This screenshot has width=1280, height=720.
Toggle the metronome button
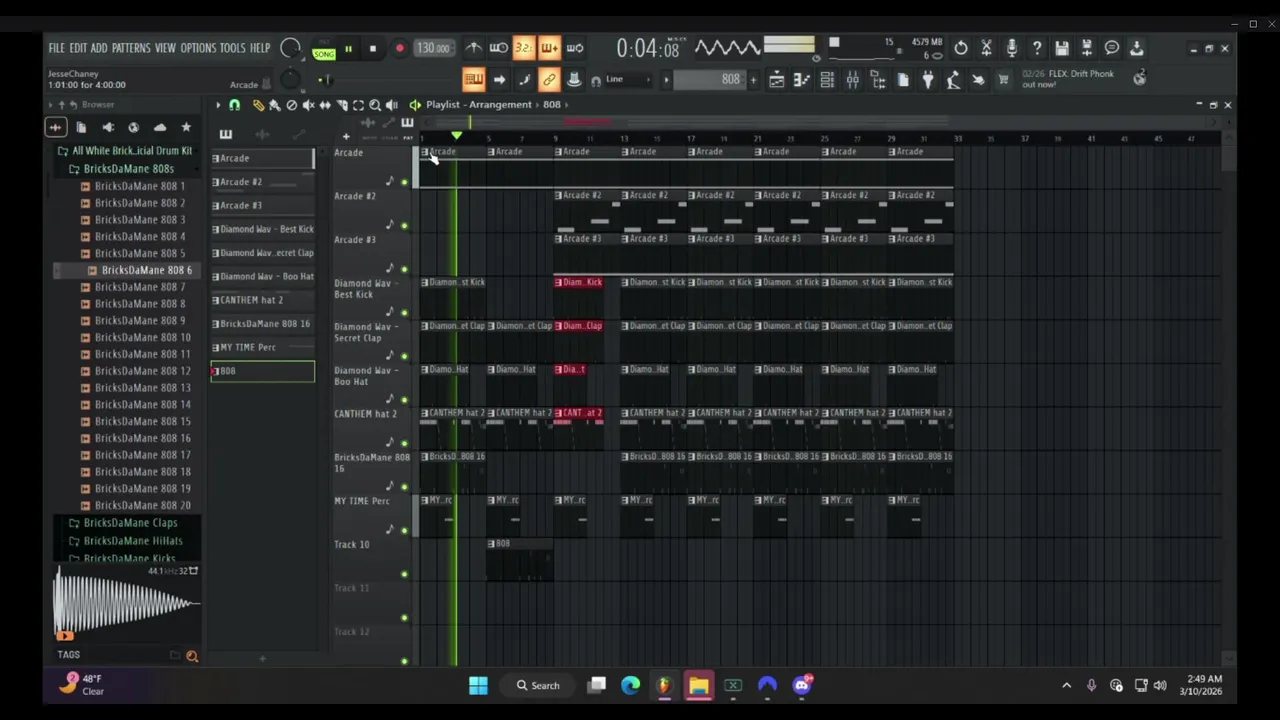point(473,48)
